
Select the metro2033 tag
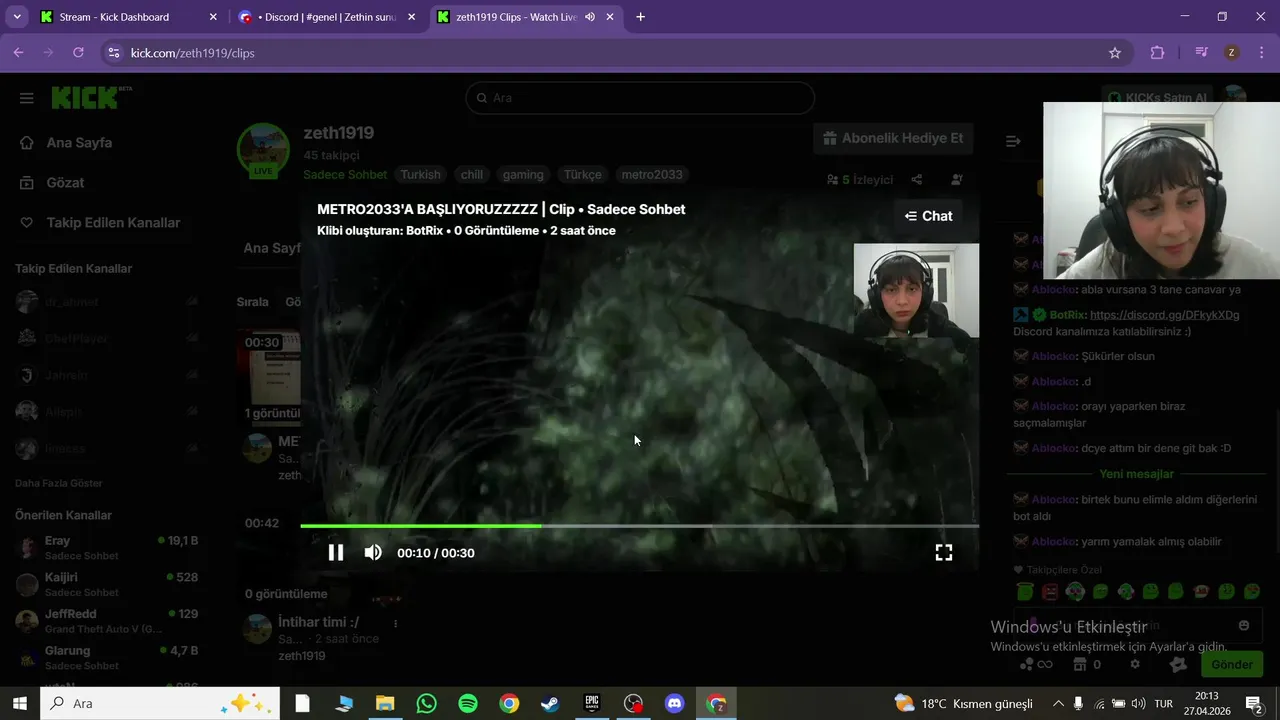pyautogui.click(x=652, y=175)
